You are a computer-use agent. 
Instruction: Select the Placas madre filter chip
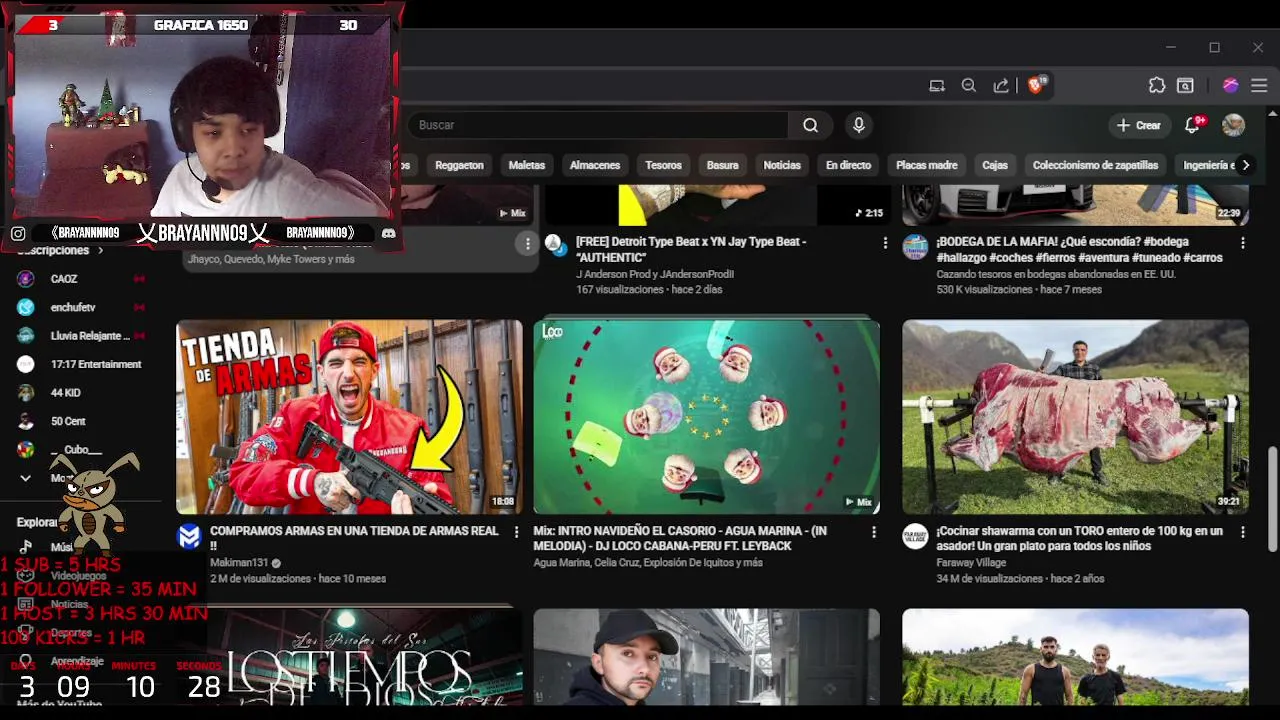[x=926, y=165]
